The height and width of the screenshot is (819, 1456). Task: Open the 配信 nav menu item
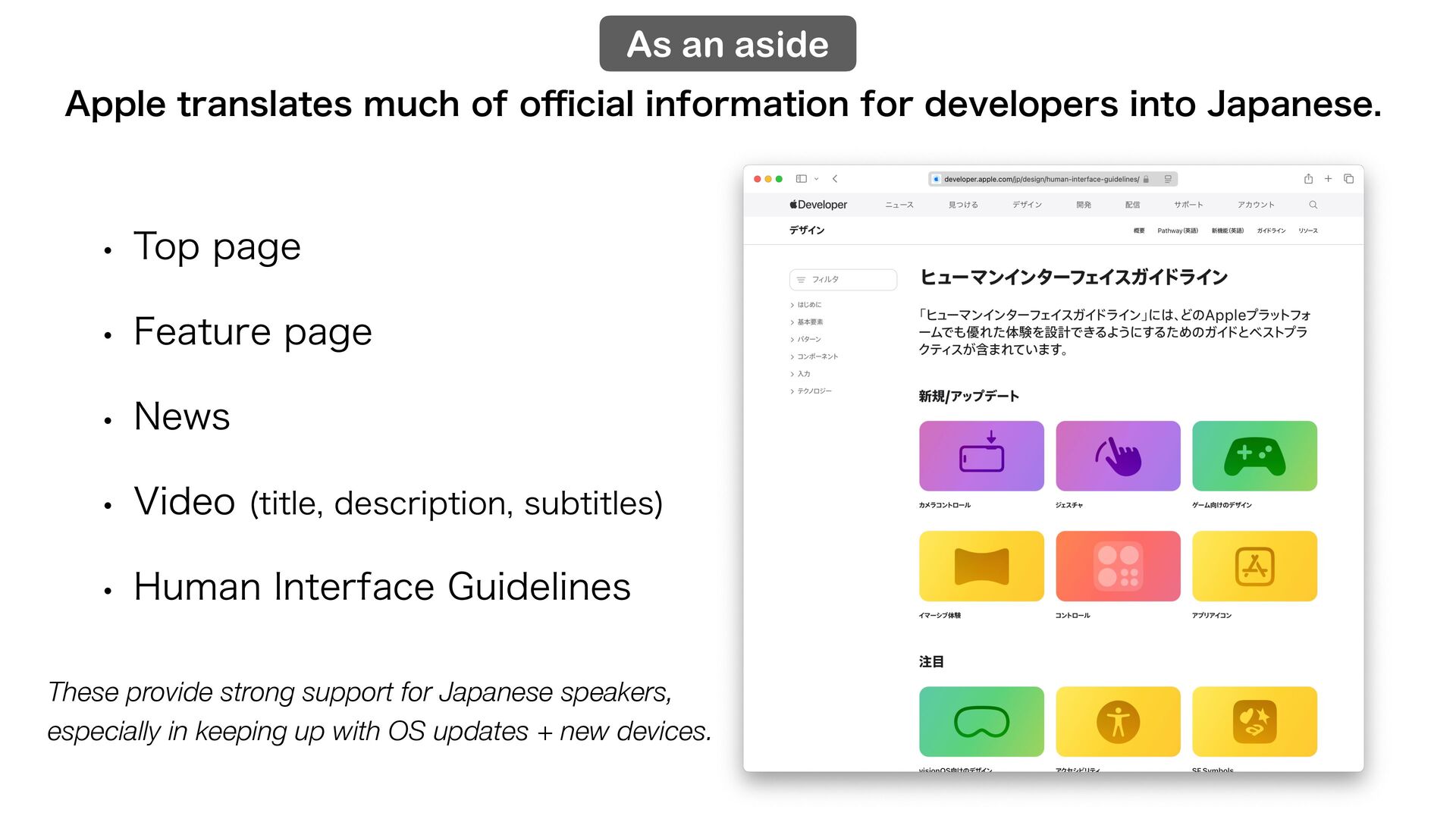[x=1132, y=205]
